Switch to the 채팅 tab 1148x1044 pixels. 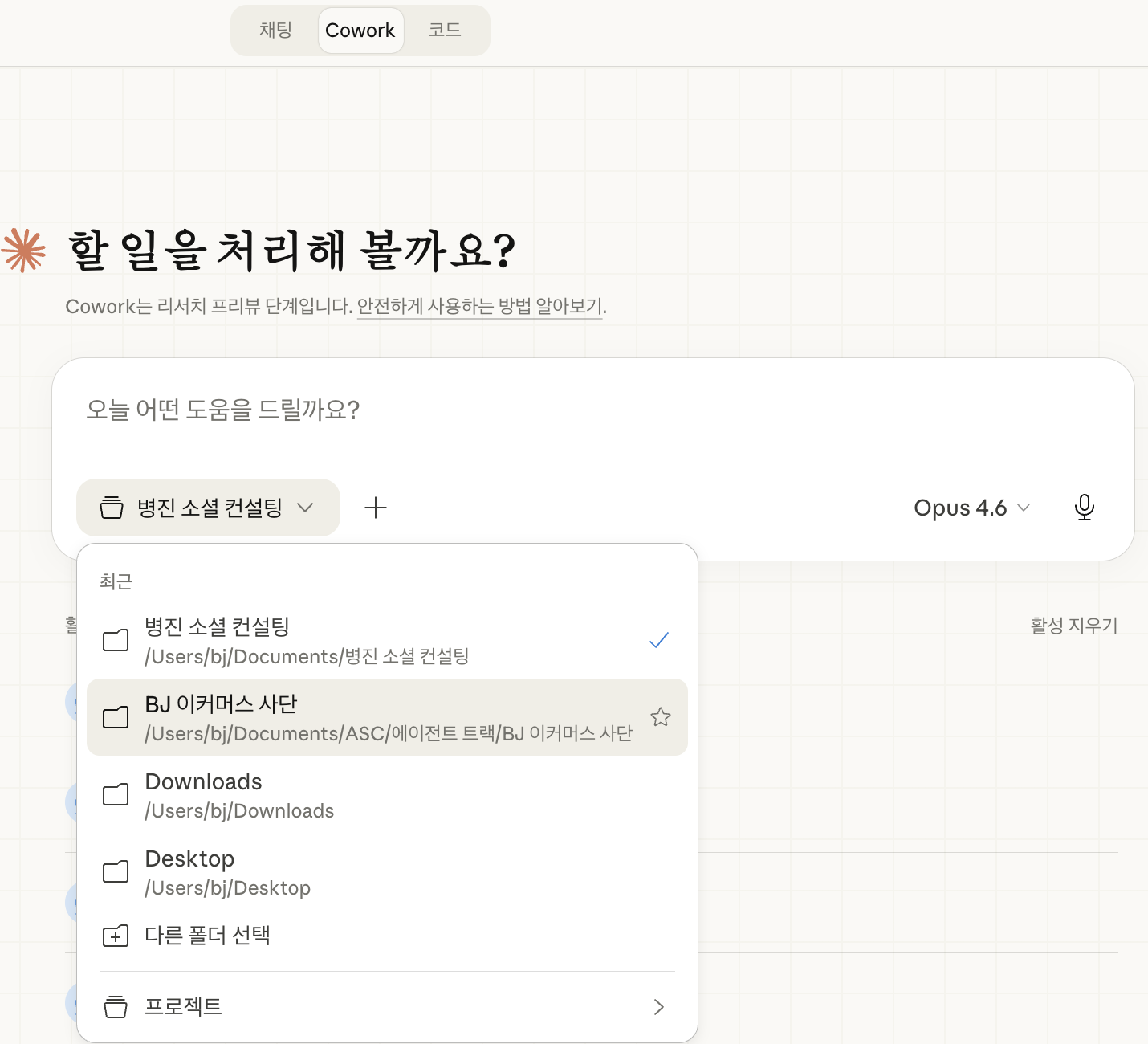pos(275,30)
